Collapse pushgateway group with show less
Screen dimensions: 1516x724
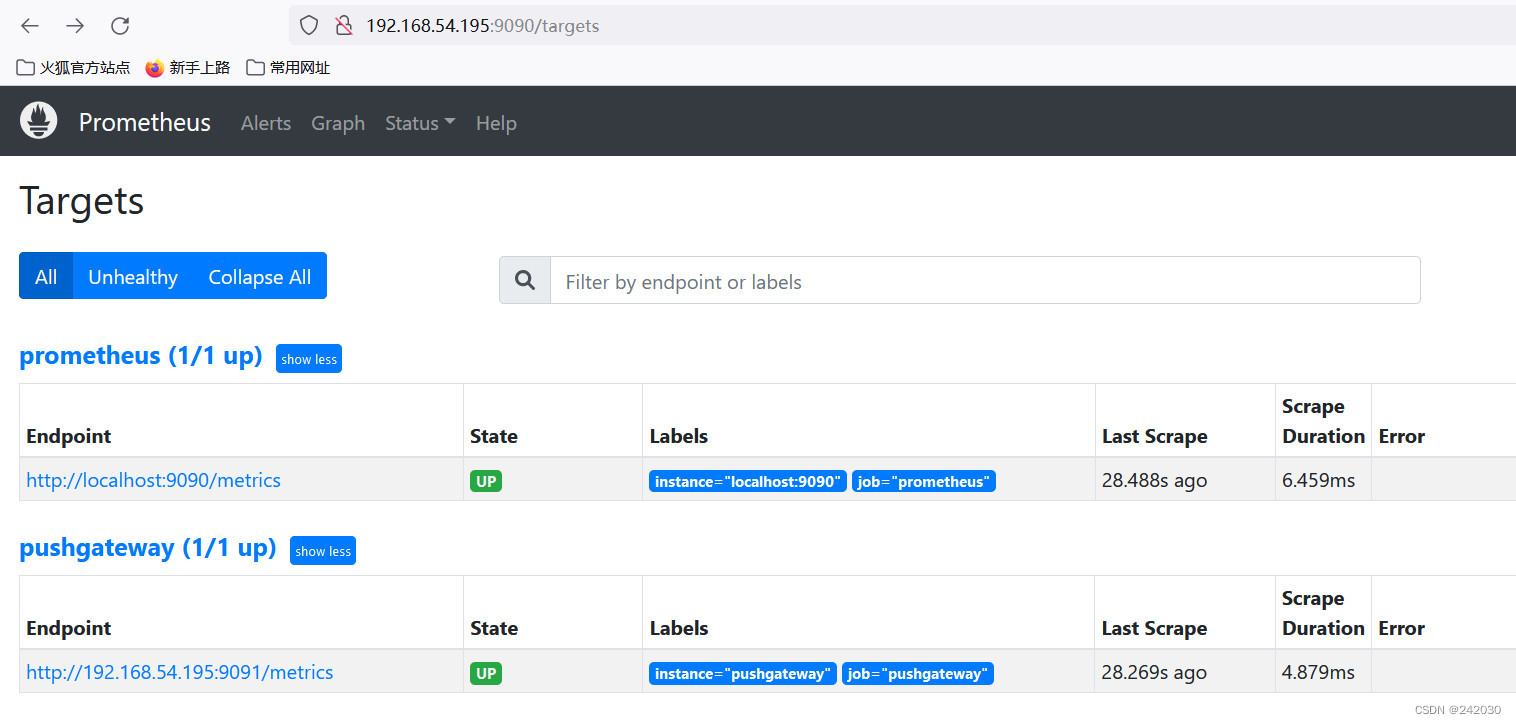(323, 551)
